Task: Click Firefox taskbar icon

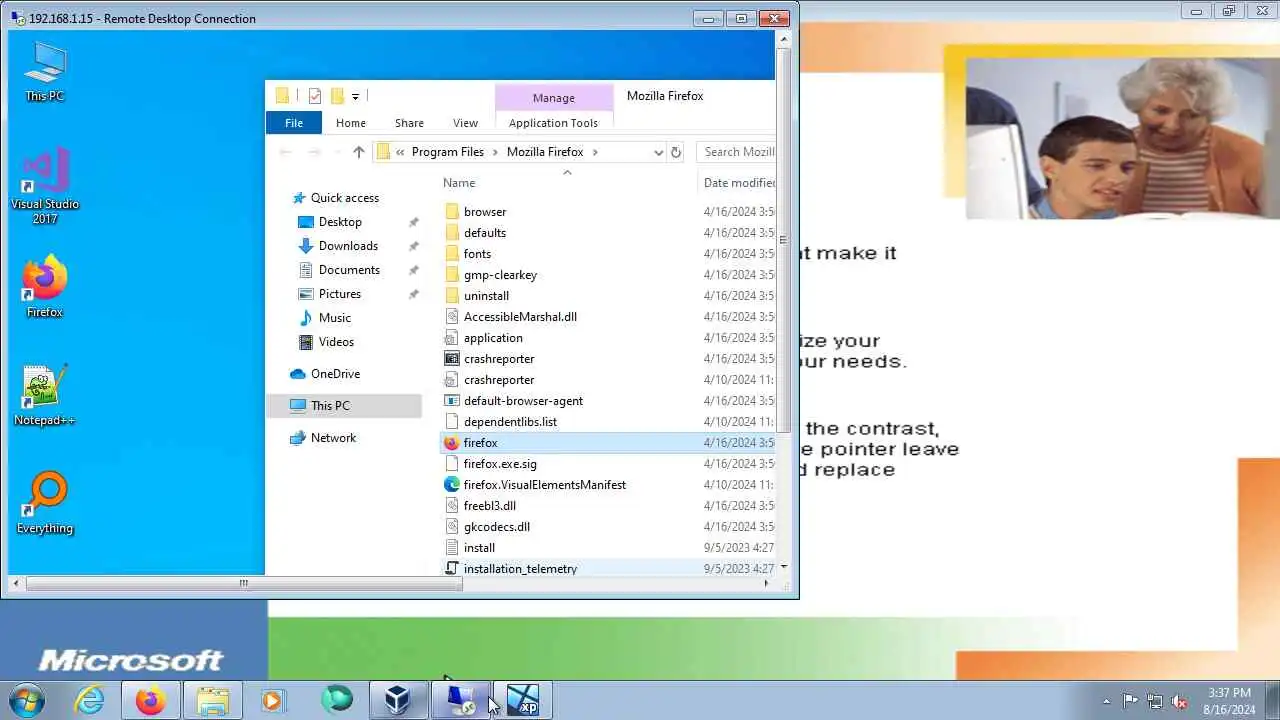Action: coord(151,700)
